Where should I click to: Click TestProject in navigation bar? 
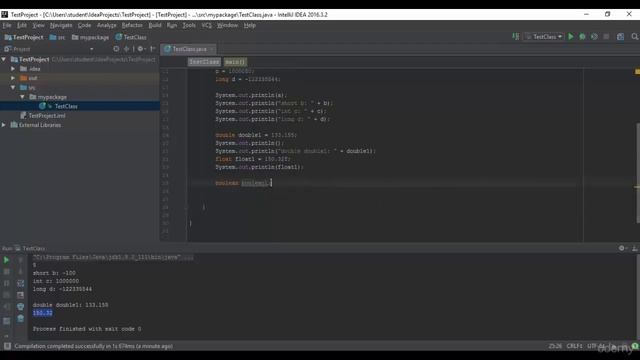[24, 37]
